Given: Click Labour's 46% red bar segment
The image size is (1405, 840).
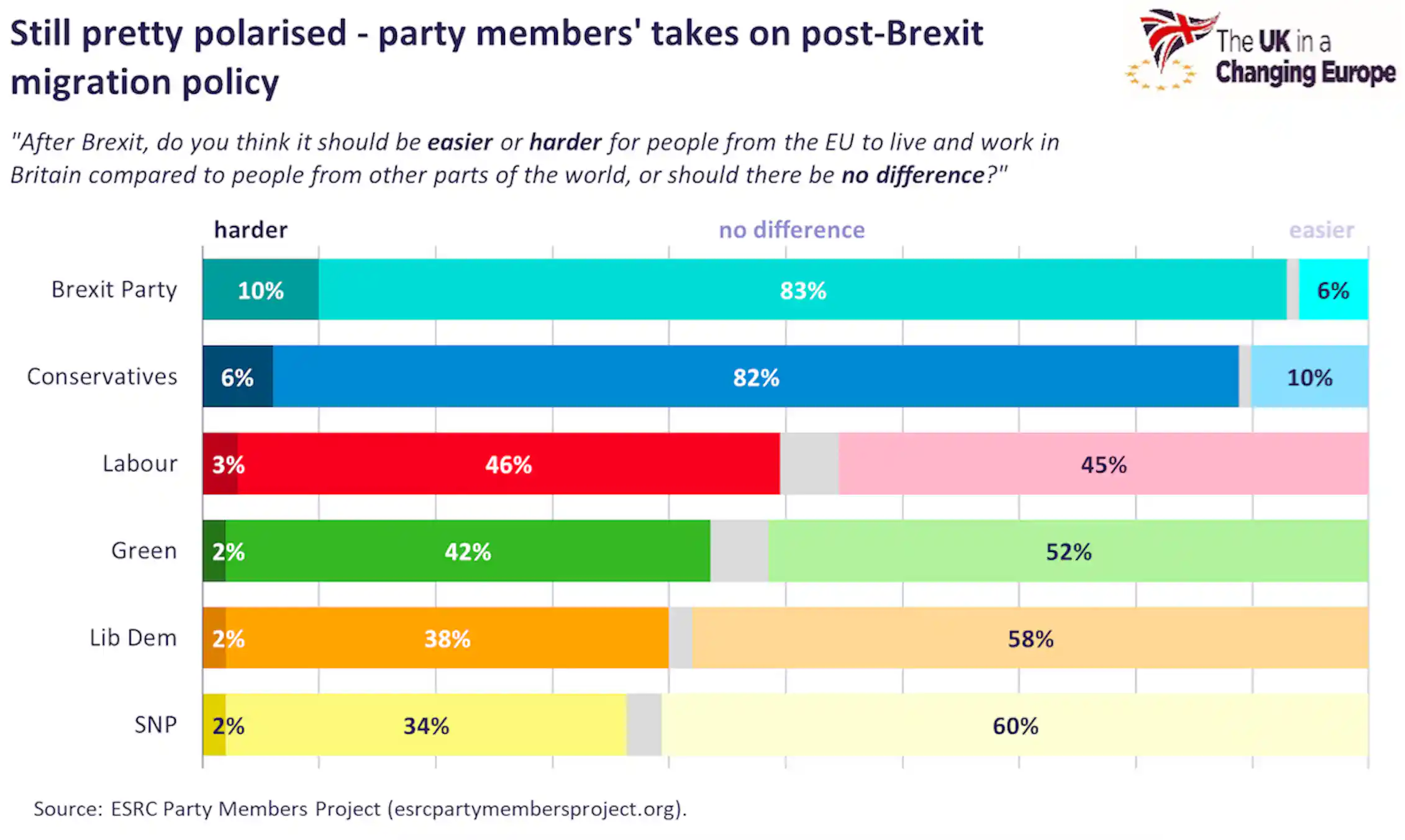Looking at the screenshot, I should tap(509, 464).
